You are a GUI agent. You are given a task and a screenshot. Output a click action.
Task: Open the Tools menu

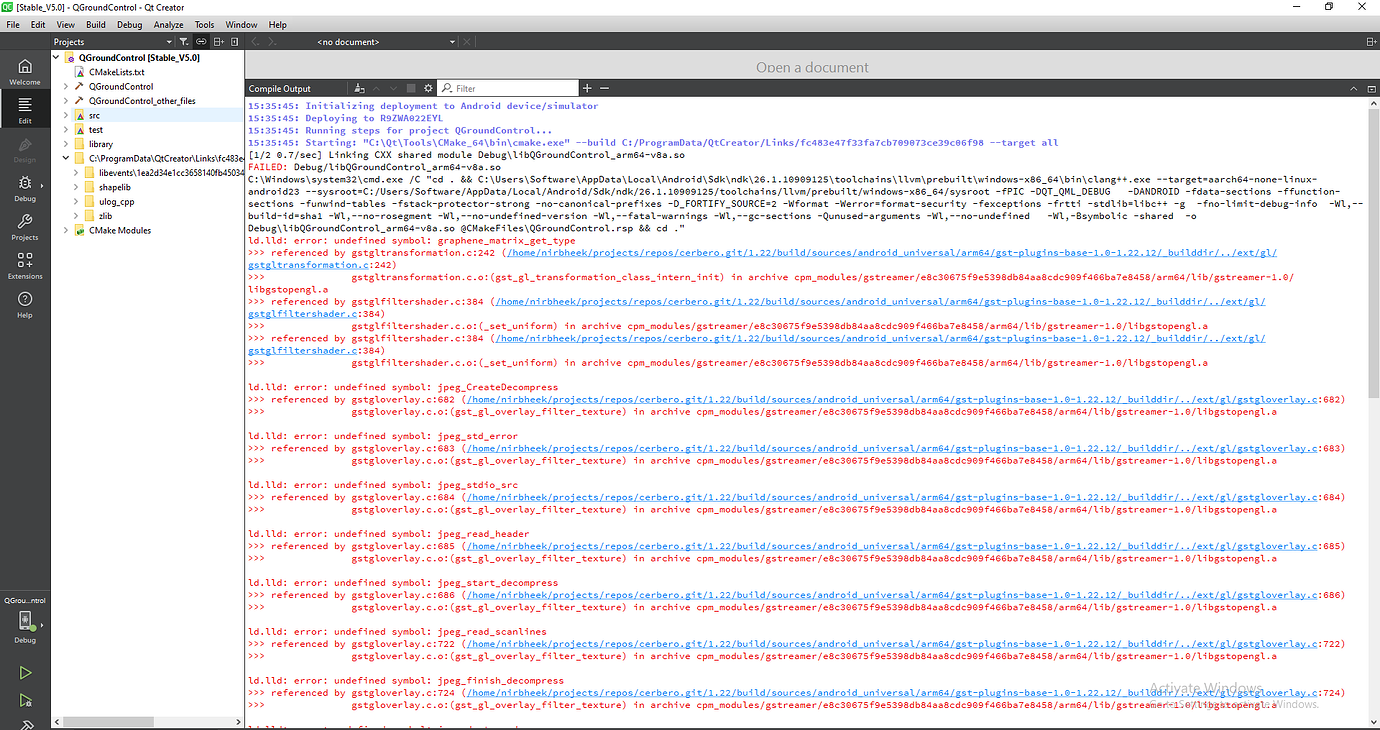[204, 24]
